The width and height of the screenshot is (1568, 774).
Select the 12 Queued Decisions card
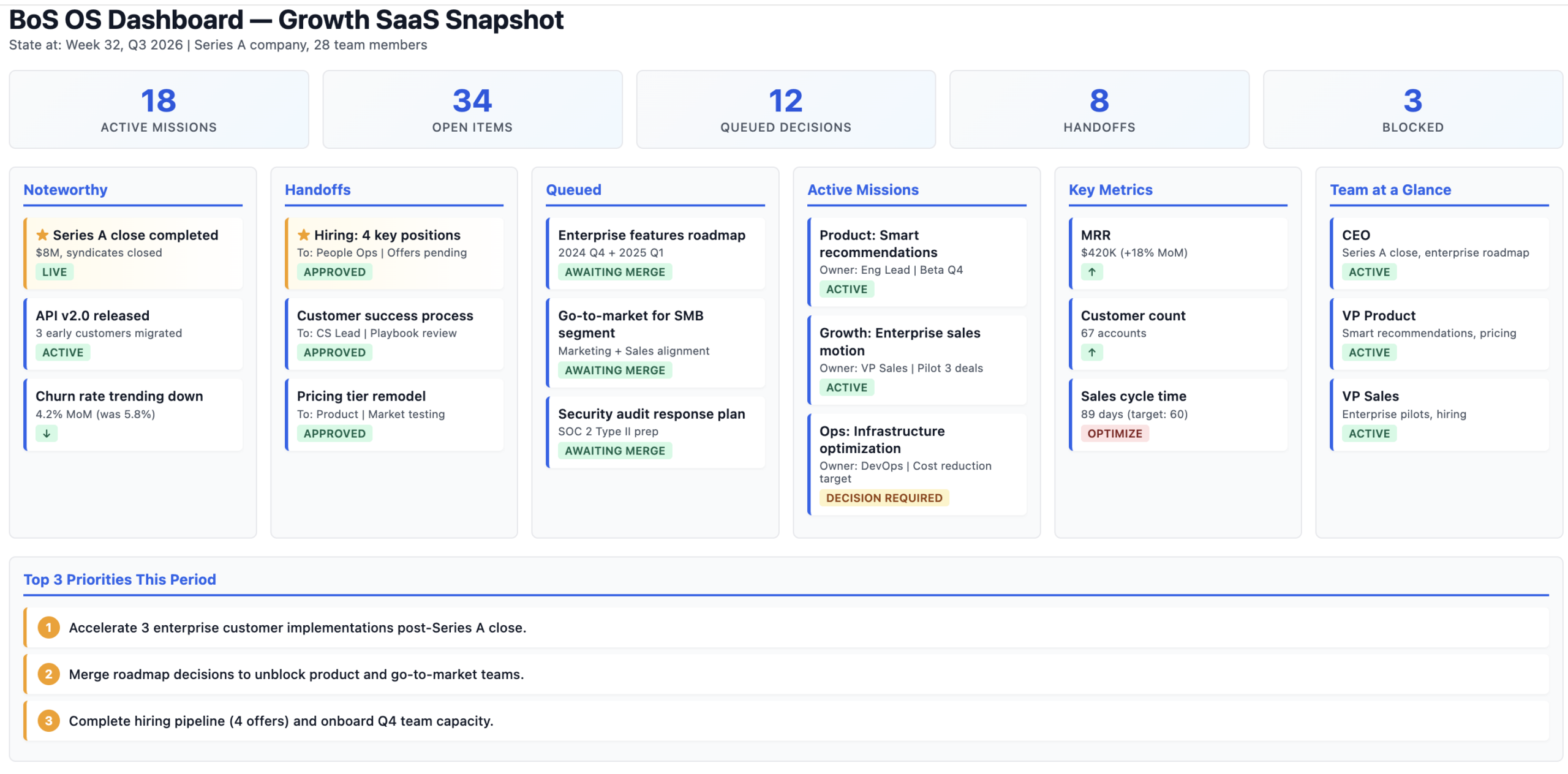point(786,110)
